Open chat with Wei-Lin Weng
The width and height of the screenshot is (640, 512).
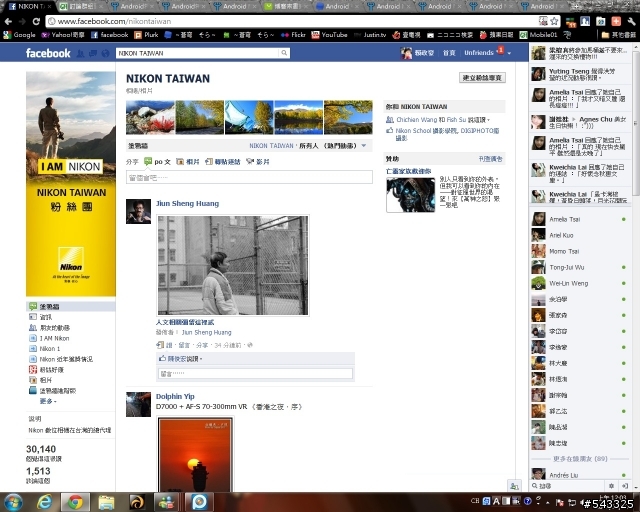[x=580, y=283]
